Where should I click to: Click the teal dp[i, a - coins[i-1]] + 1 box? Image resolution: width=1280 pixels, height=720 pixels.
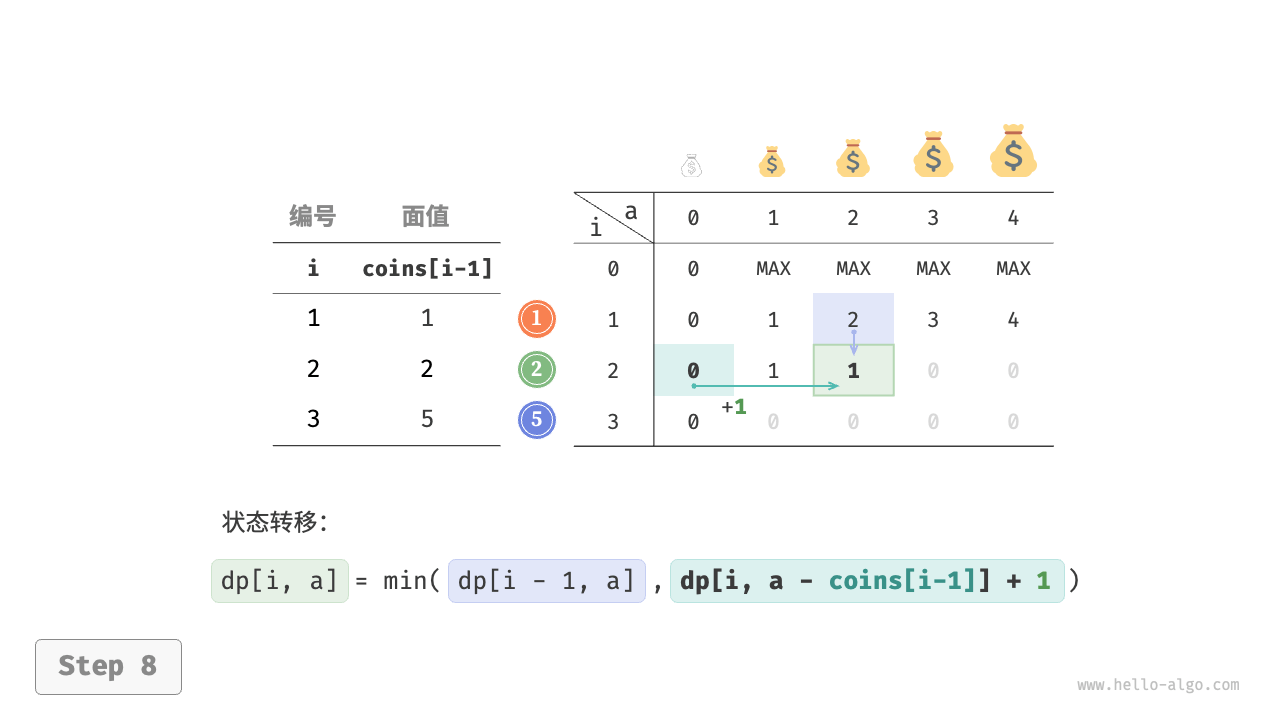(867, 581)
